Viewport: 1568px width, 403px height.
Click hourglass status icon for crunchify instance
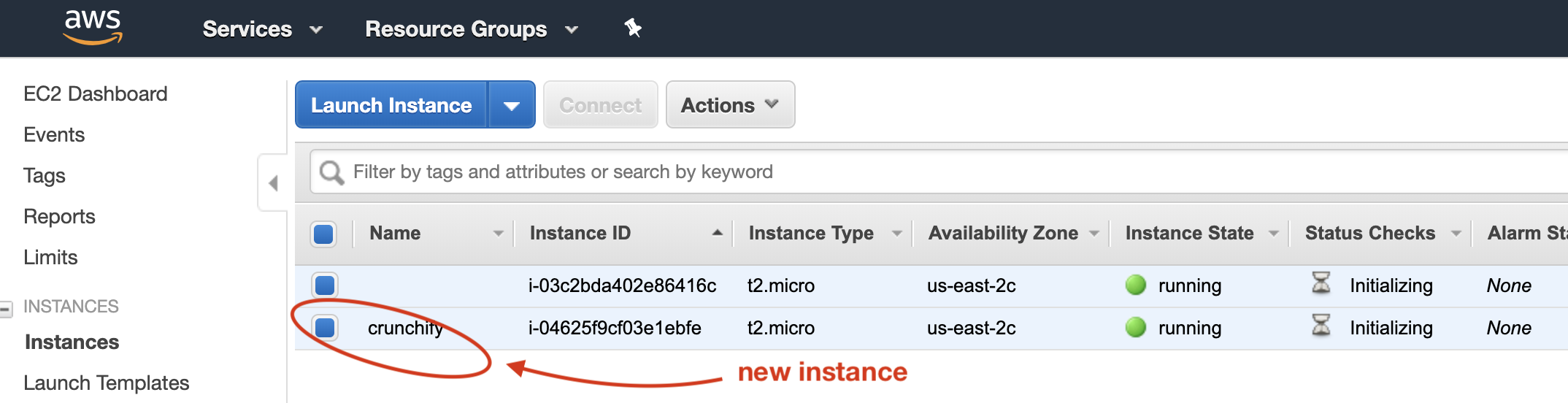(1321, 326)
